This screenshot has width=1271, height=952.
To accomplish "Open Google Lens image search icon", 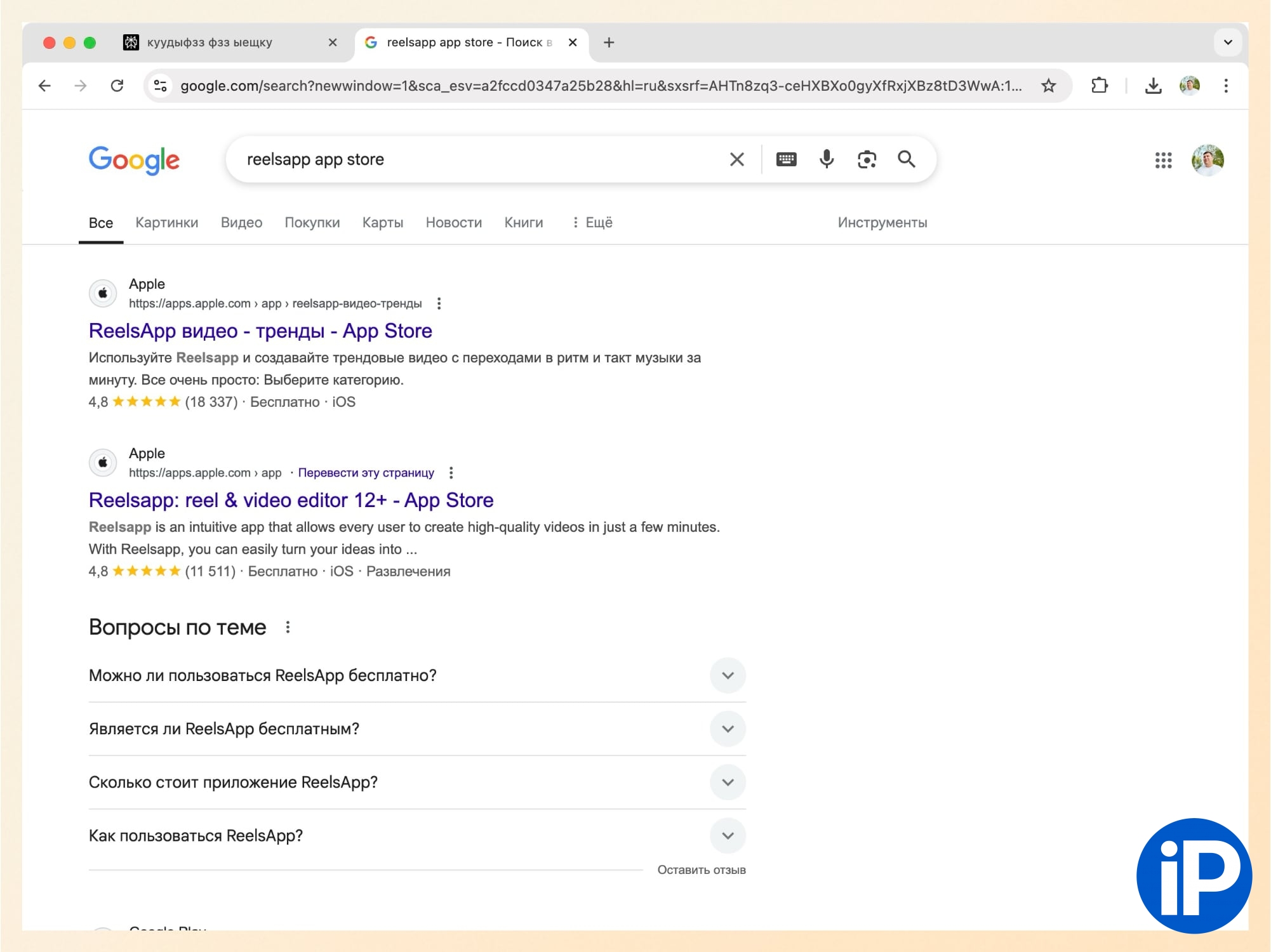I will pos(867,159).
